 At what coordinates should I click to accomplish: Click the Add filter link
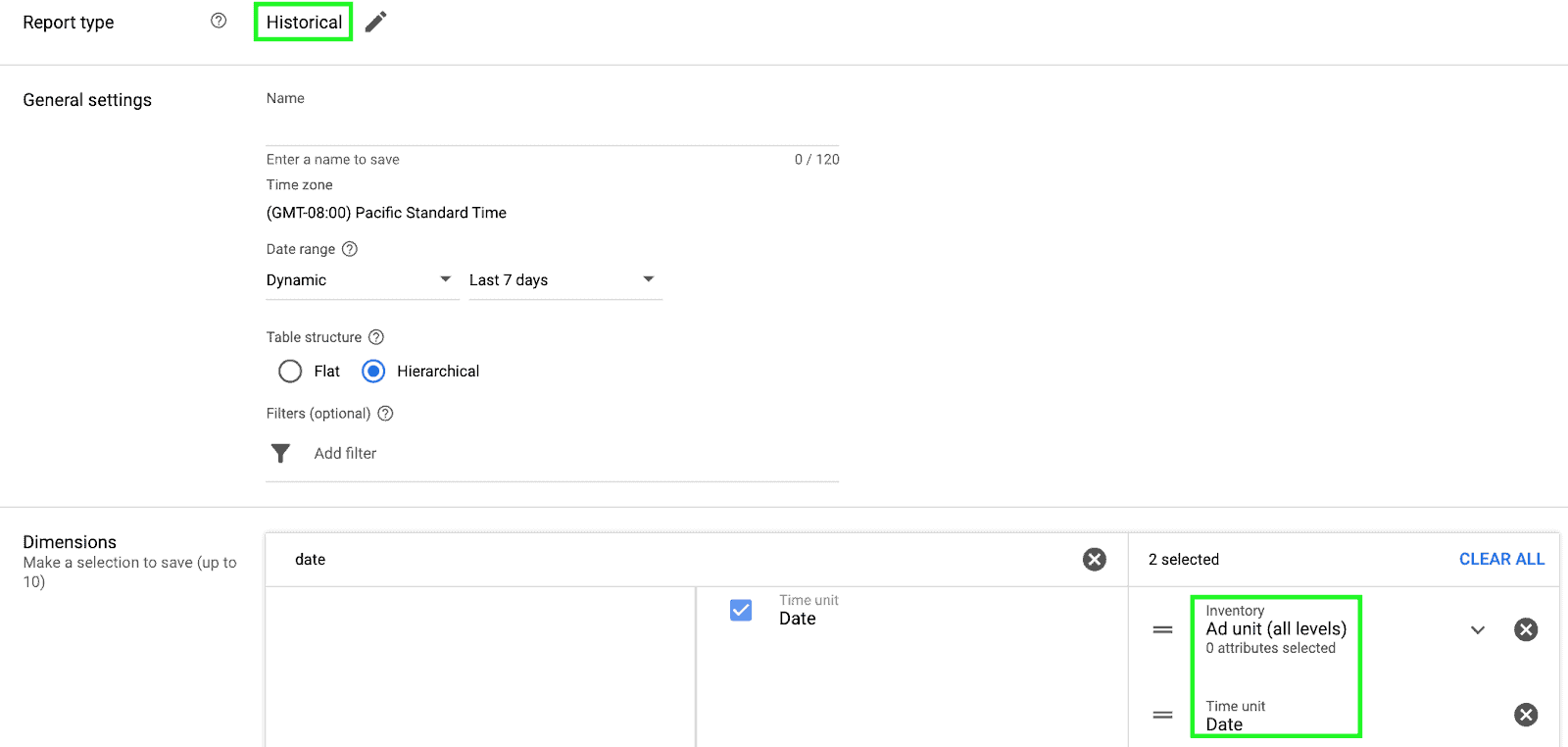345,453
